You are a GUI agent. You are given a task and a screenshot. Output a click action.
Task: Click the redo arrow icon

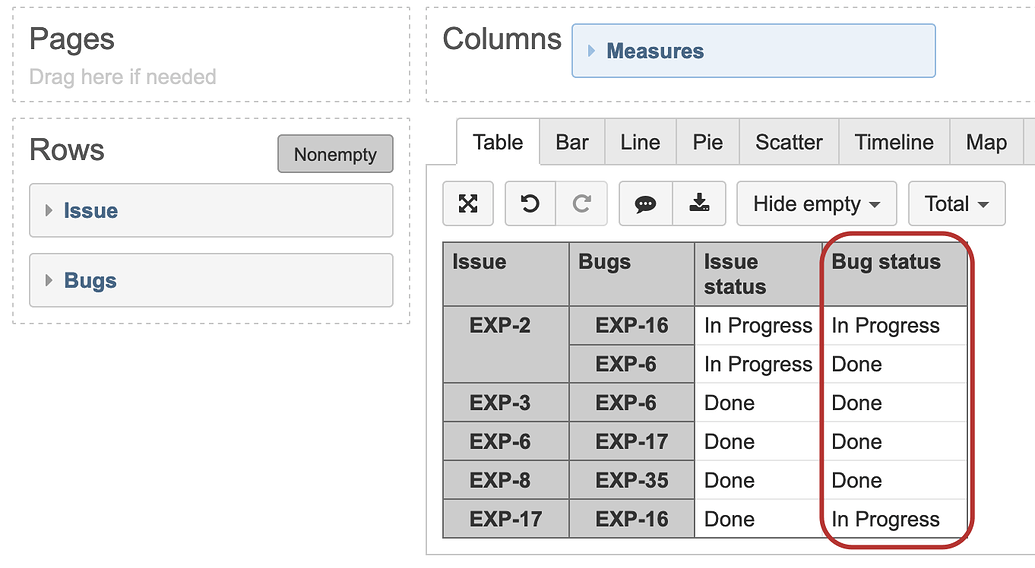(581, 204)
